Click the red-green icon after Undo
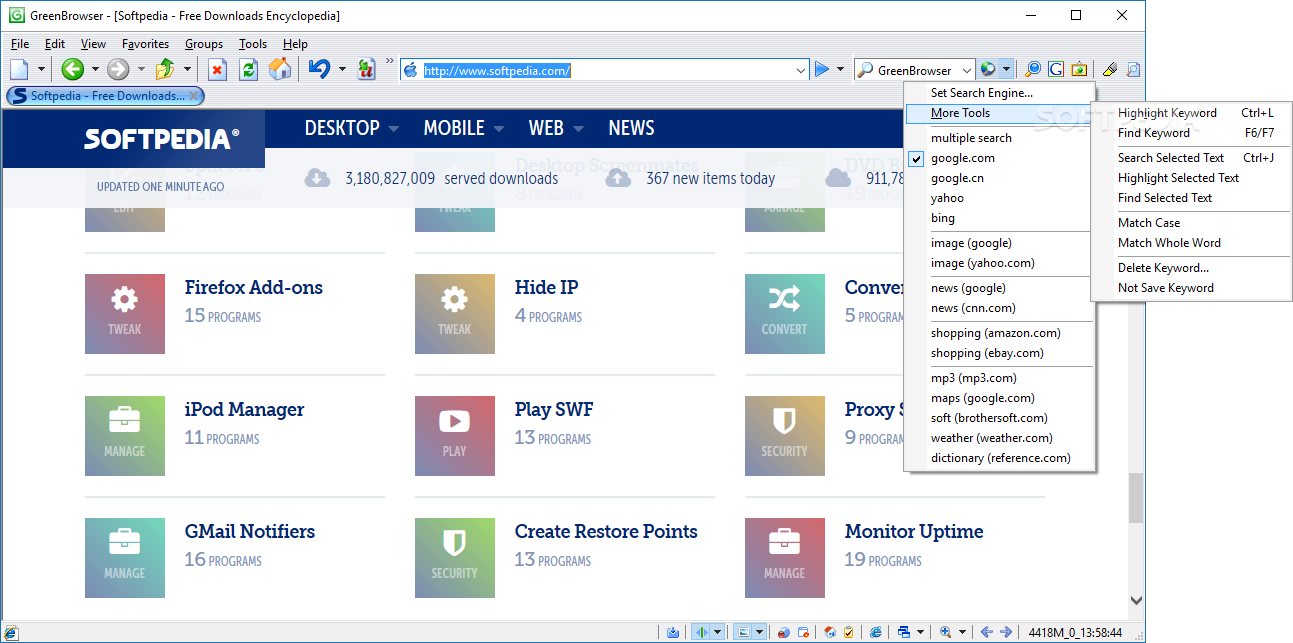Viewport: 1293px width, 643px height. click(x=366, y=69)
